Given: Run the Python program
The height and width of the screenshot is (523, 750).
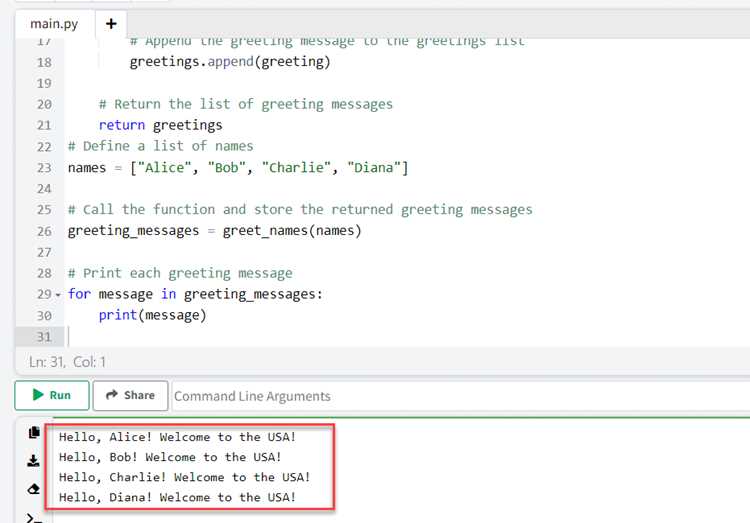Looking at the screenshot, I should point(52,395).
